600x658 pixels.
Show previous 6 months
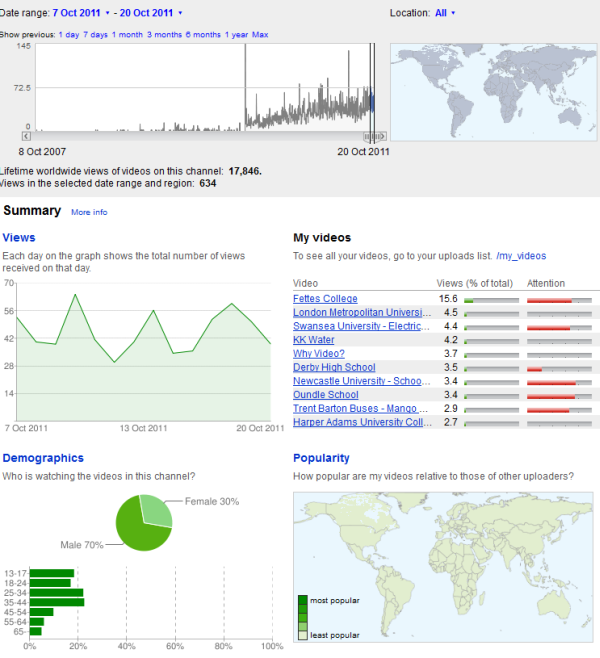(203, 35)
